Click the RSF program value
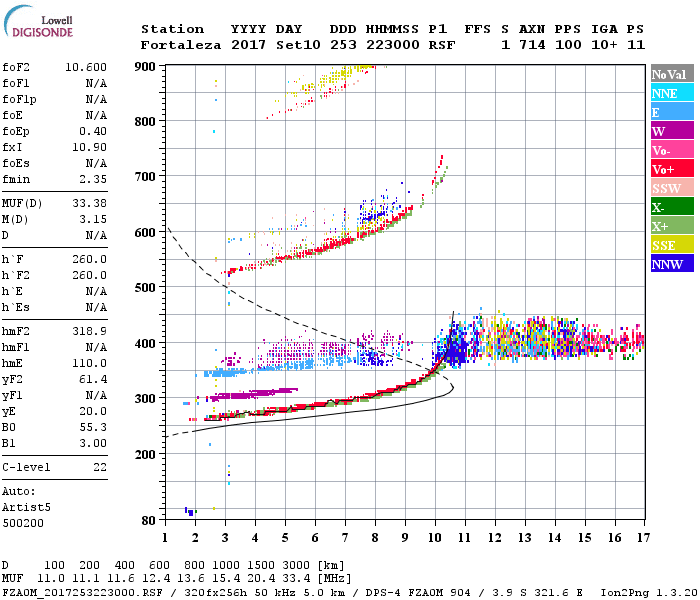 point(442,45)
